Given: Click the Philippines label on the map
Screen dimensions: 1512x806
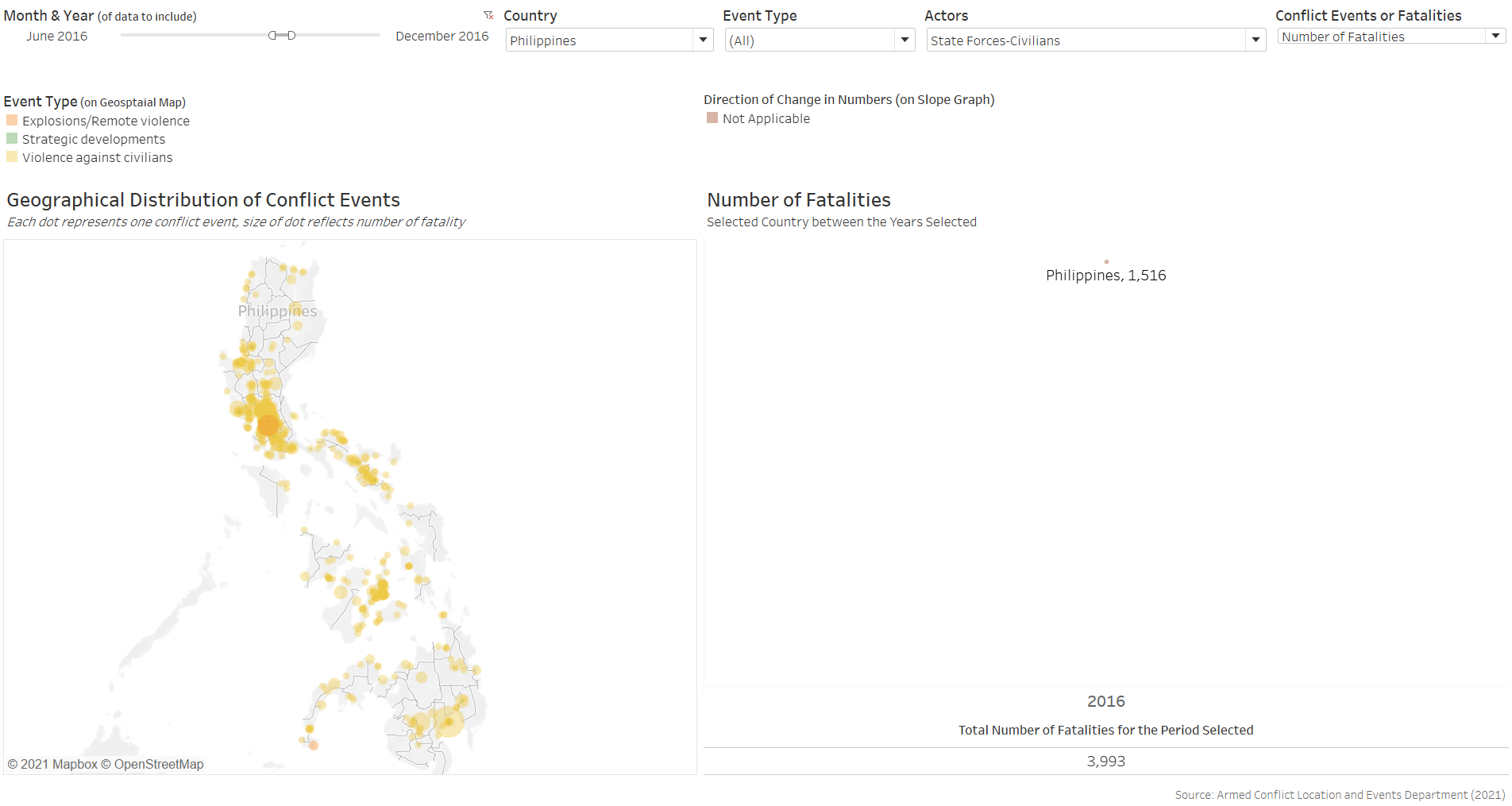Looking at the screenshot, I should (277, 310).
